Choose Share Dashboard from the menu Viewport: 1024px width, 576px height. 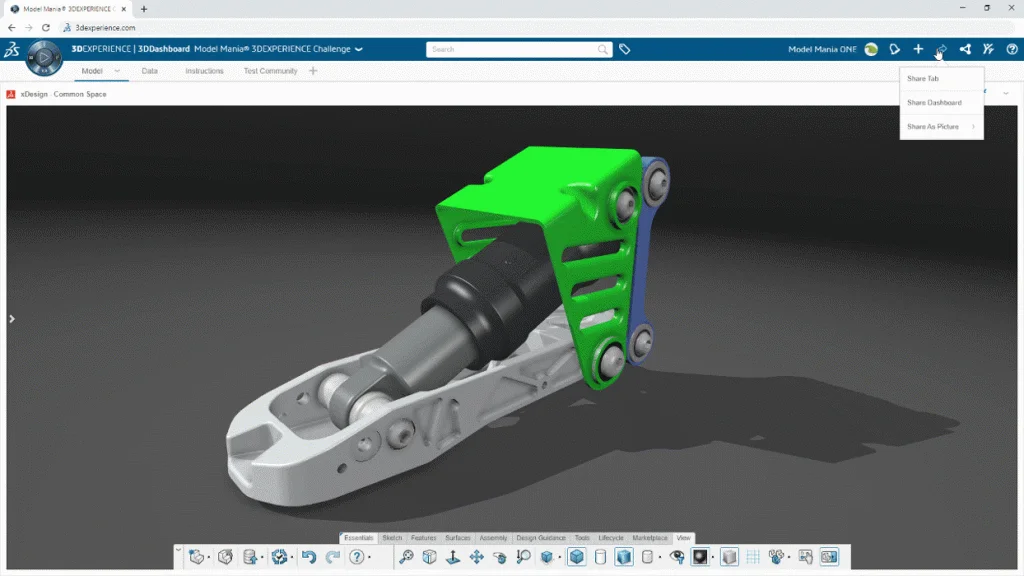click(934, 103)
